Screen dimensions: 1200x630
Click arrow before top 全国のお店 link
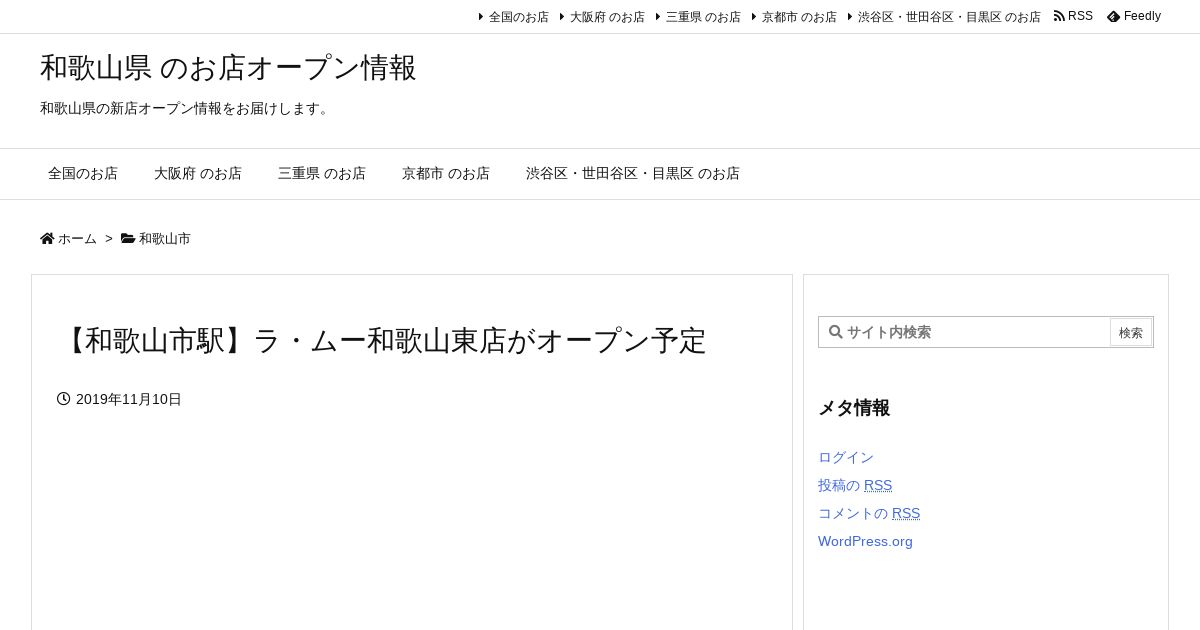pos(481,17)
